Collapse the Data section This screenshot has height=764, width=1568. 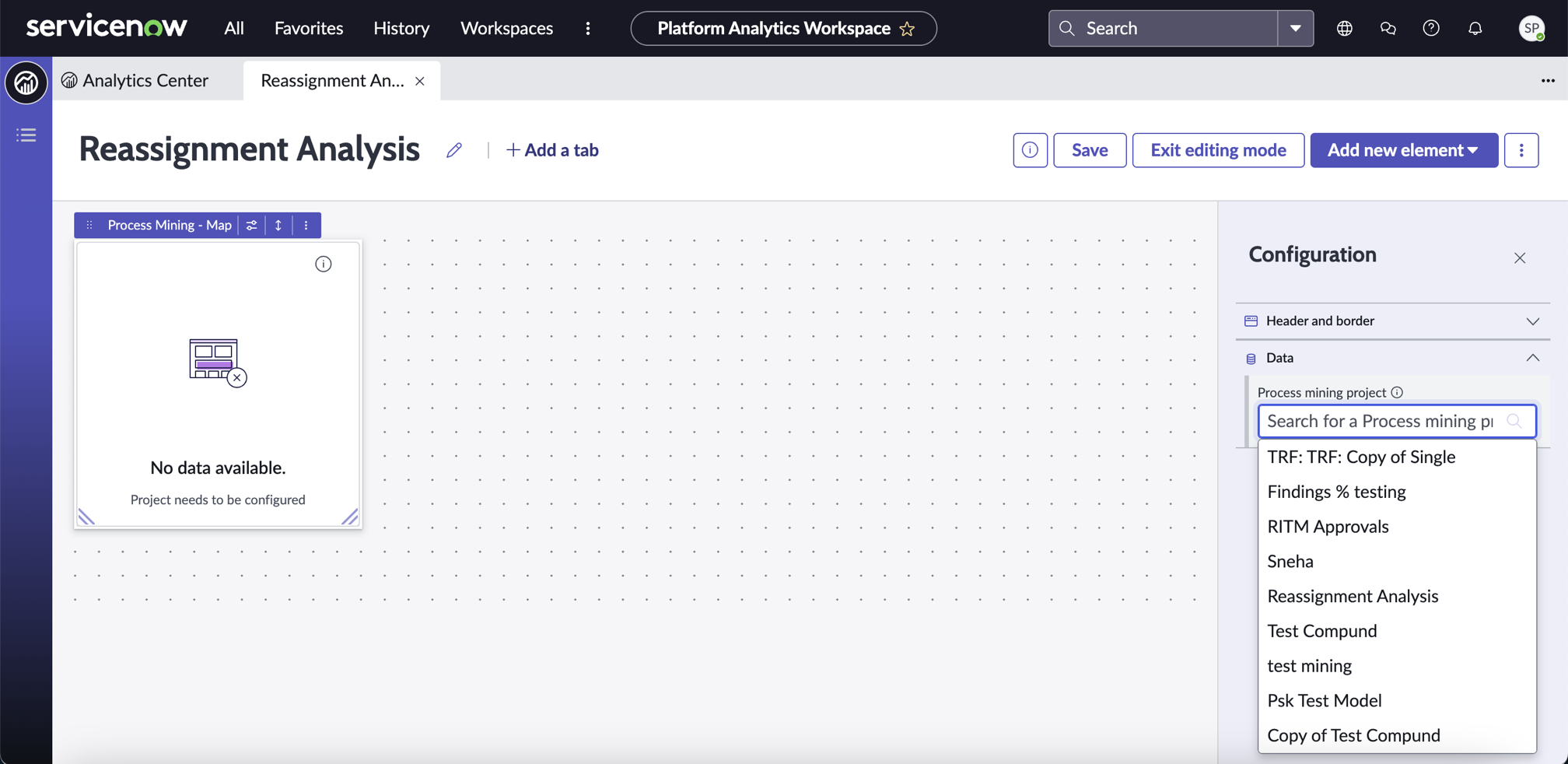[1392, 358]
